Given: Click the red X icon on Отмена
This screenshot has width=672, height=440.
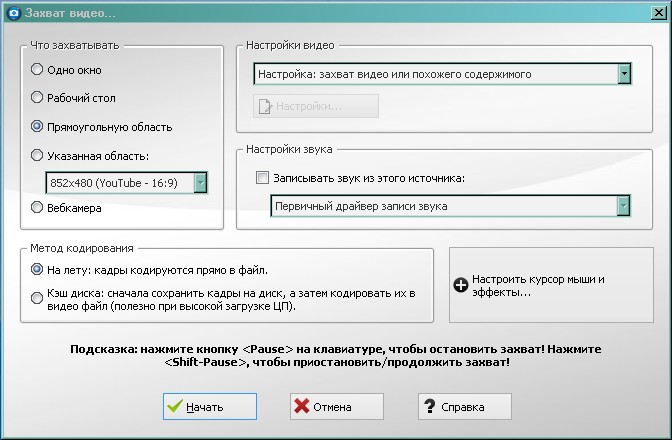Looking at the screenshot, I should pyautogui.click(x=302, y=406).
